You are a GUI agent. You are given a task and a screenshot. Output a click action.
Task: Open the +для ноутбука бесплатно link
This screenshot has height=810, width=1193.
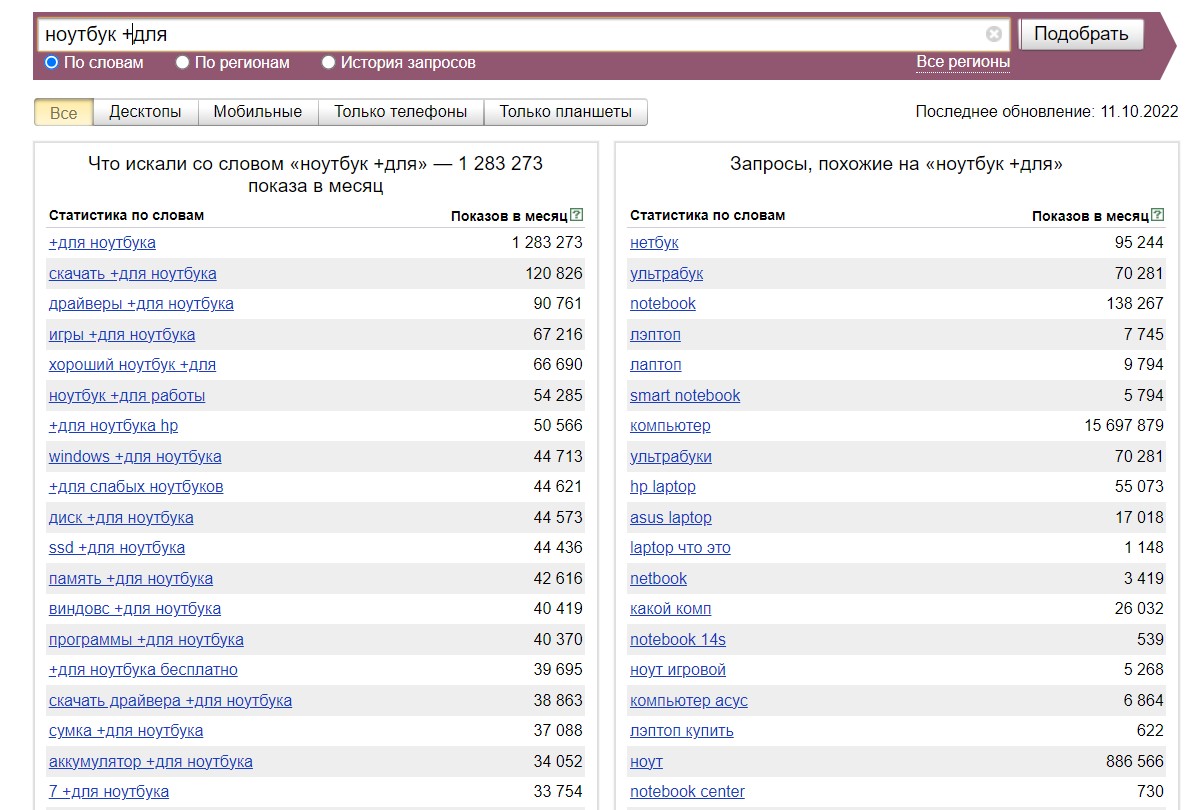tap(143, 670)
